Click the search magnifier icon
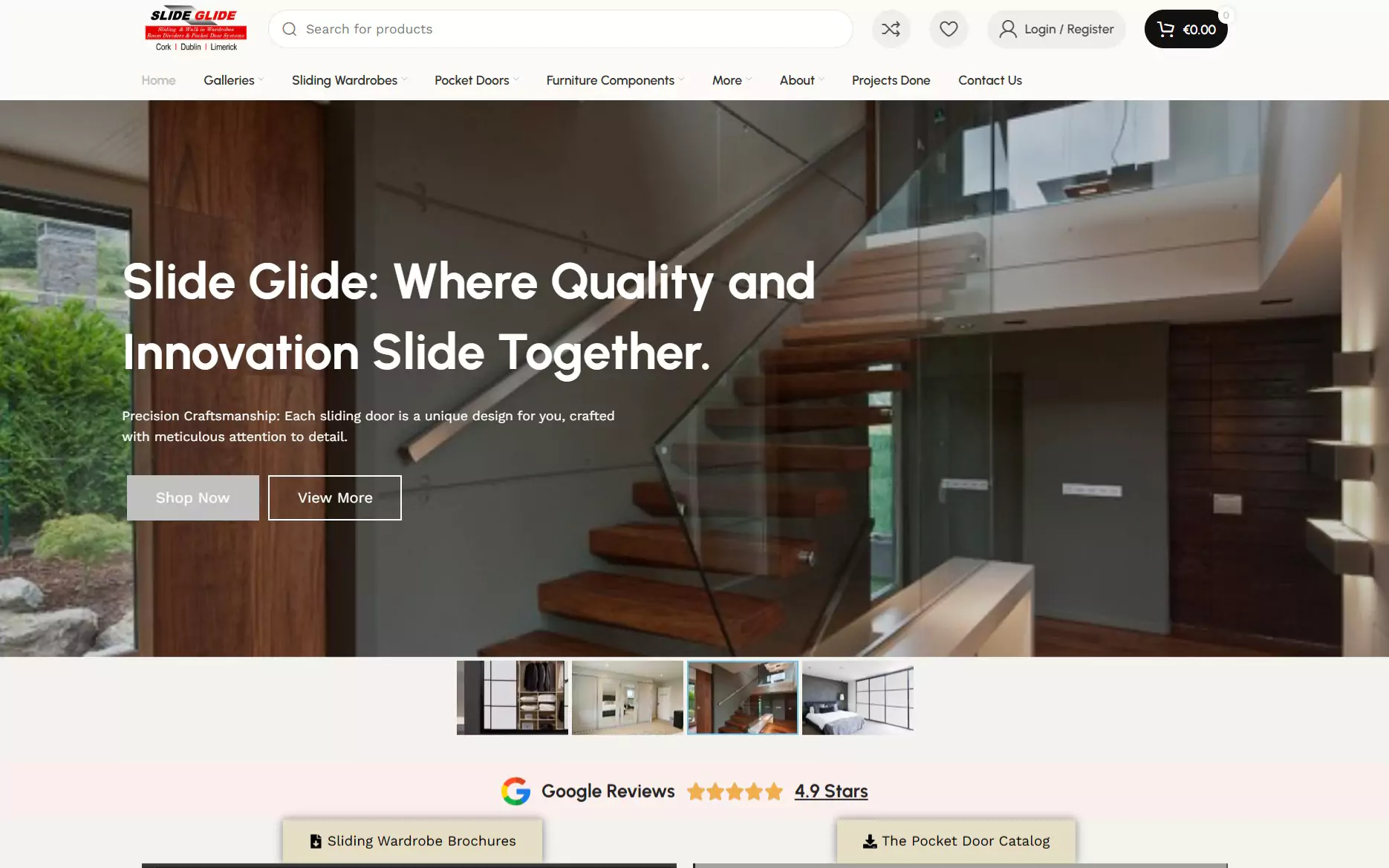1389x868 pixels. click(x=290, y=29)
